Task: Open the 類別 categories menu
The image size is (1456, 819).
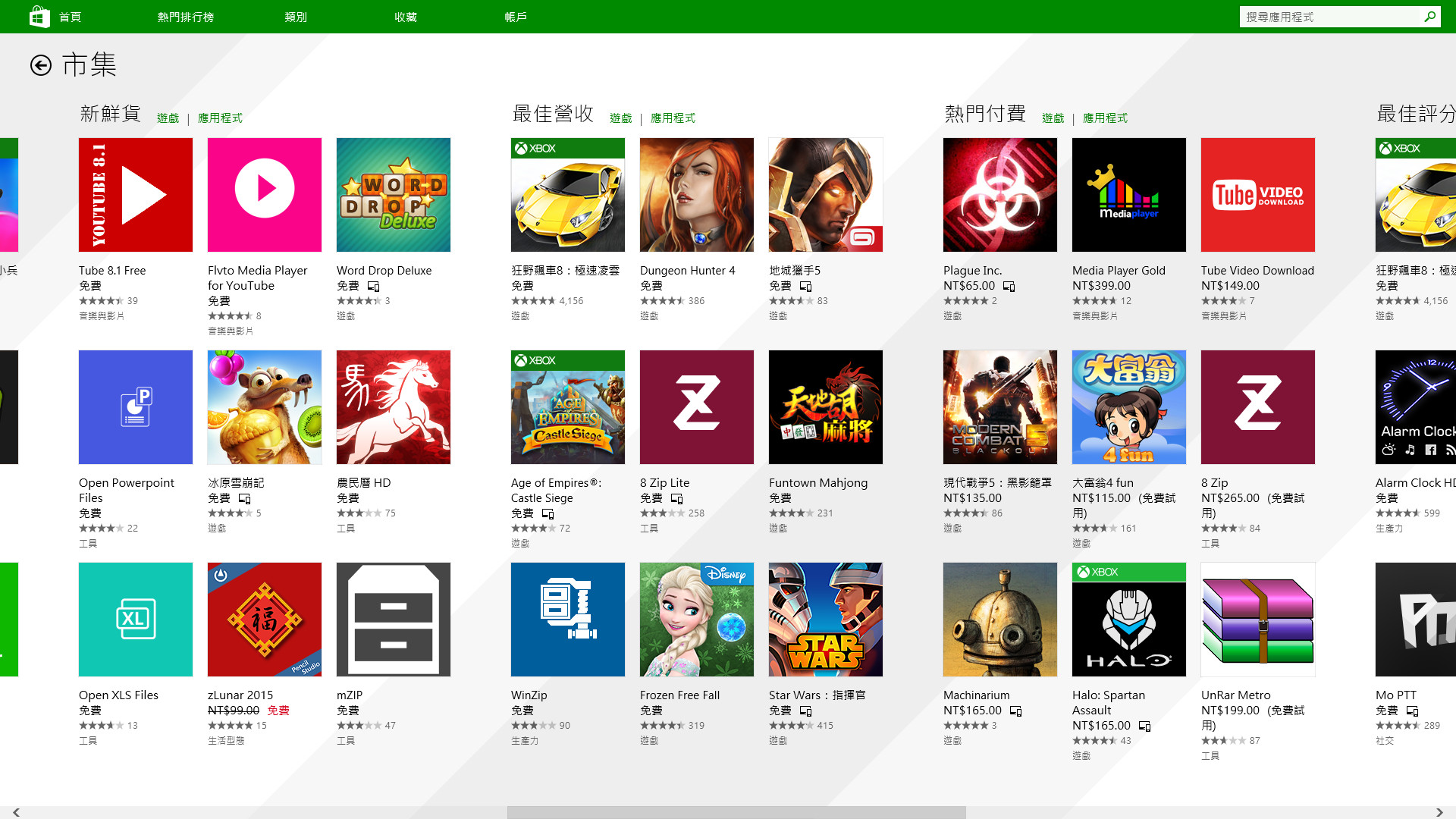Action: click(296, 17)
